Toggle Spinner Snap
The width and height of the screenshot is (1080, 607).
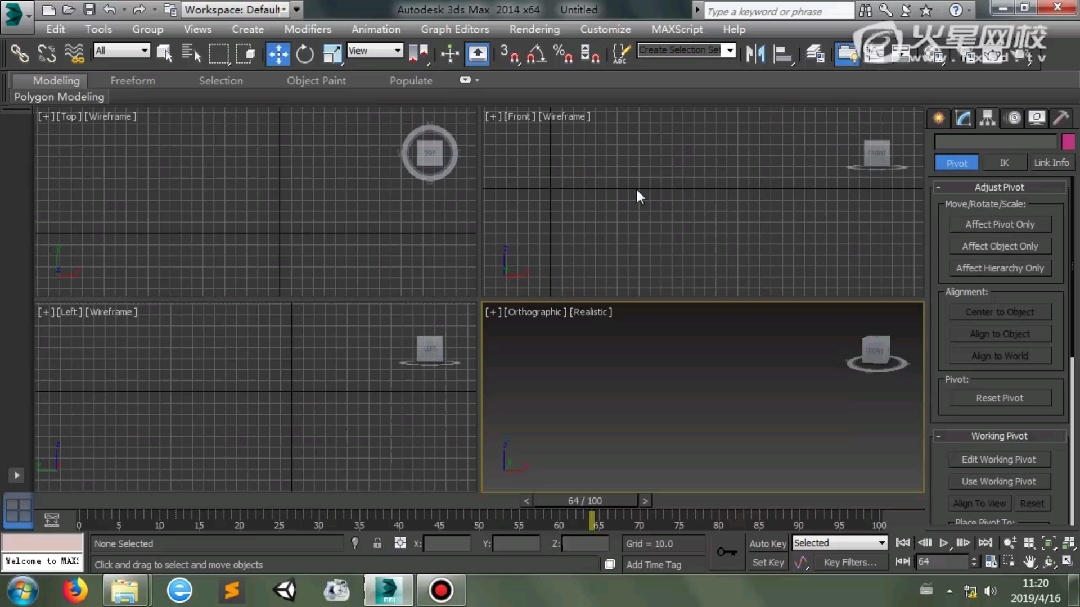coord(590,53)
